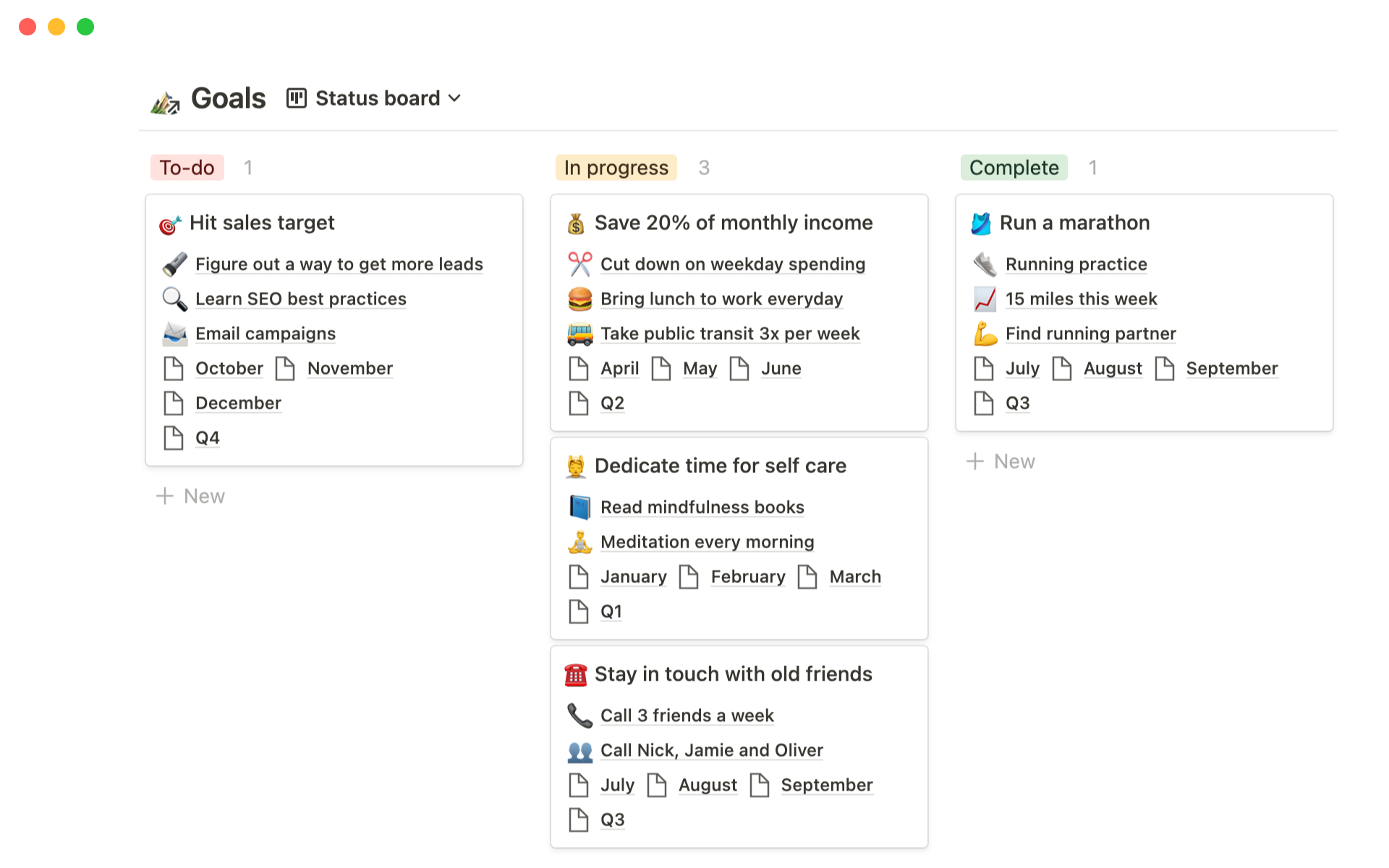Viewport: 1389px width, 868px height.
Task: Select the To-do column label
Action: click(187, 168)
